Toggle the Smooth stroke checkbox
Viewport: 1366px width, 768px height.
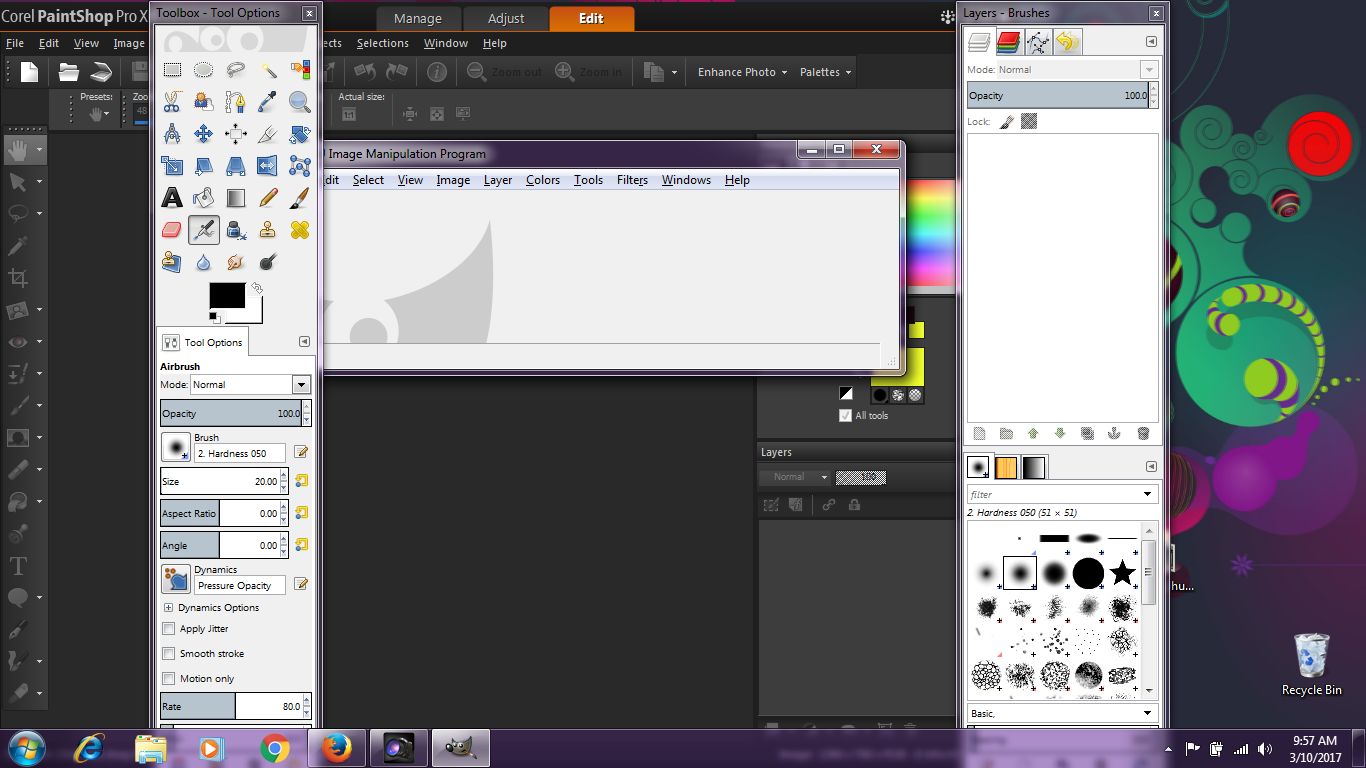click(169, 654)
